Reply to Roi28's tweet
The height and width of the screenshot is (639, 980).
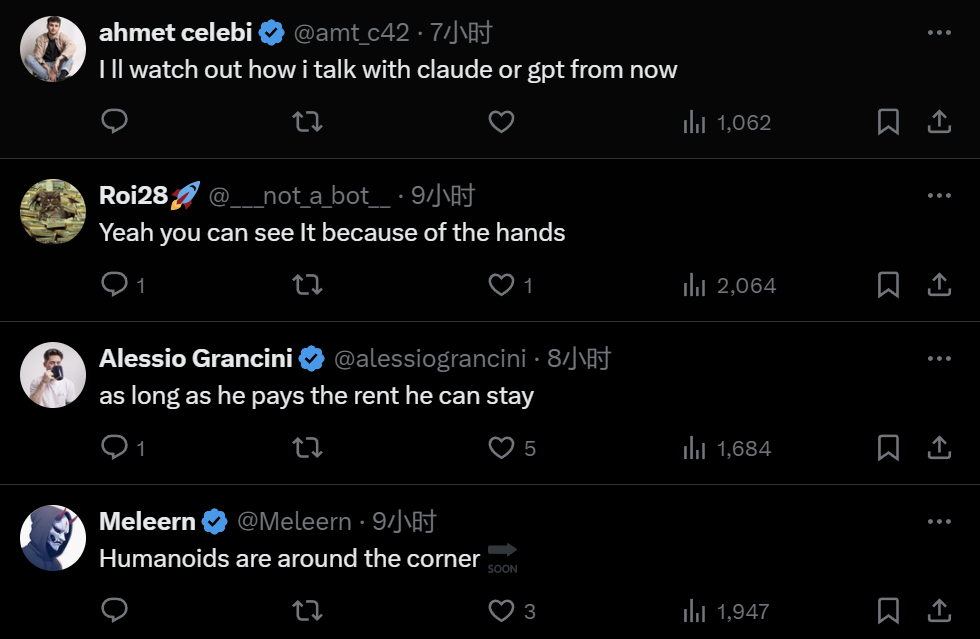(x=115, y=285)
